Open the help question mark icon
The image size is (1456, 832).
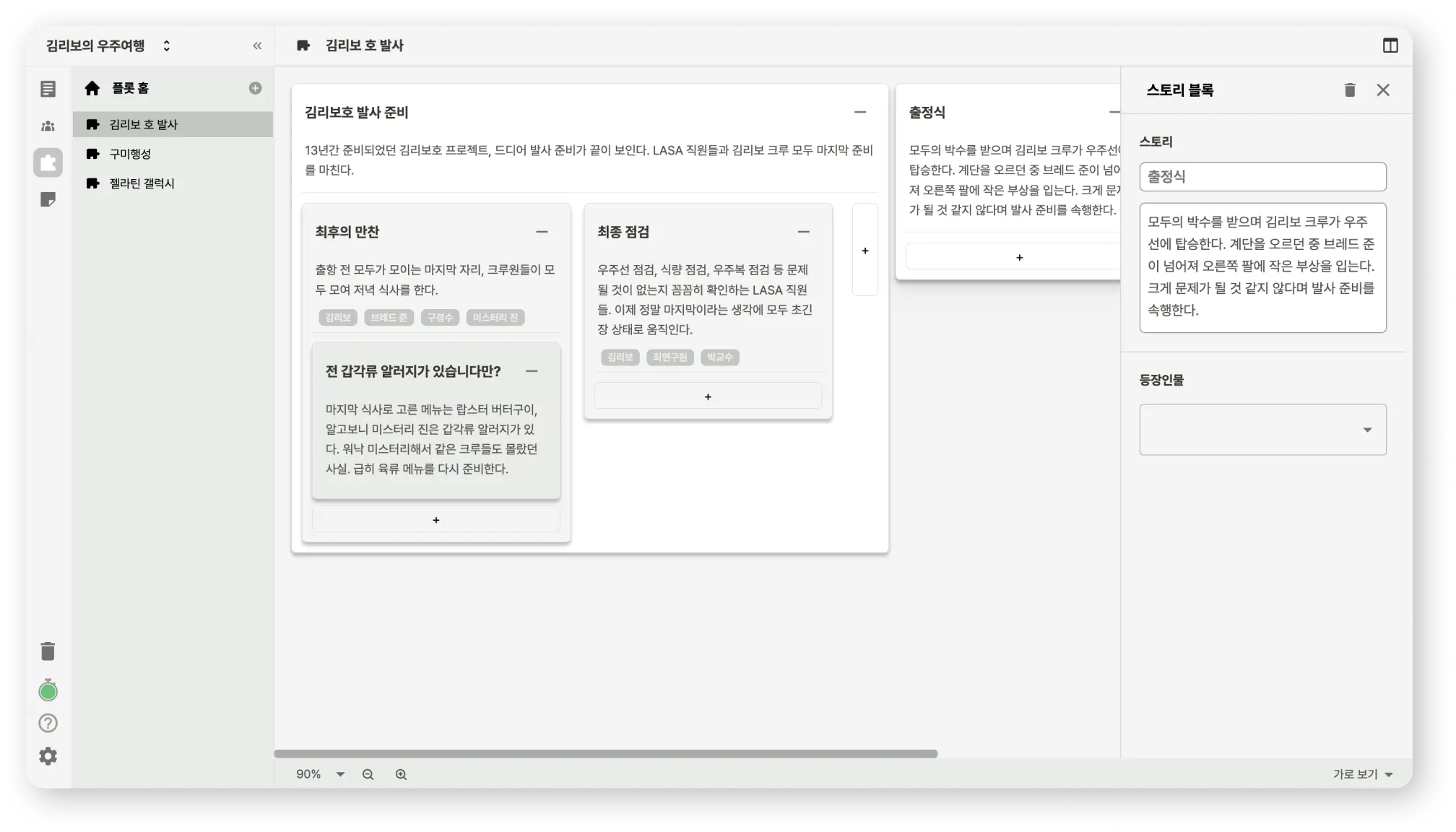48,723
